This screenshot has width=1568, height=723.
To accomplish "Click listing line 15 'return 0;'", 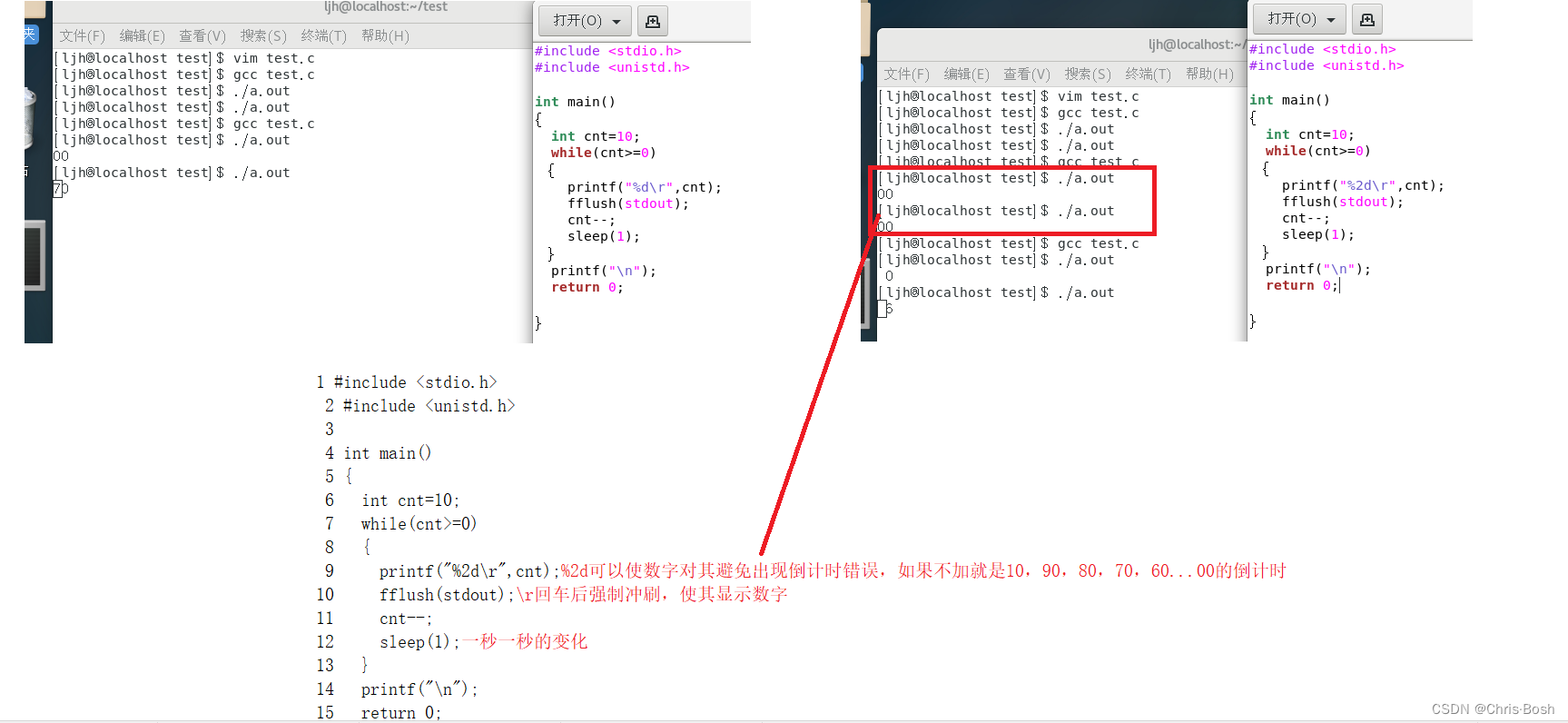I will 401,713.
